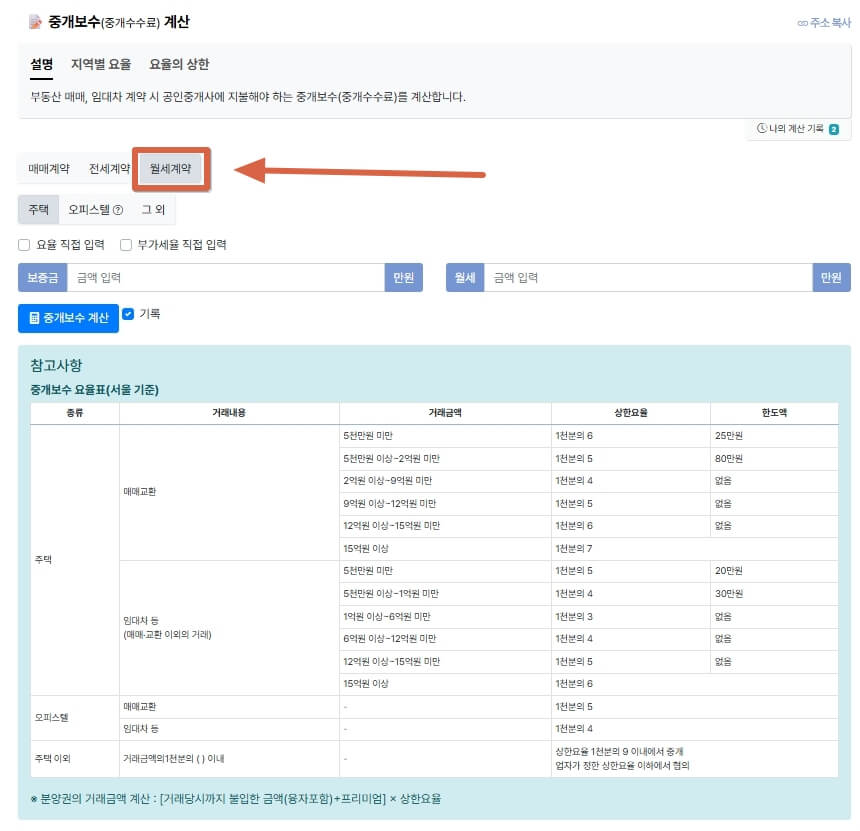Click the 월세 field label
The image size is (860, 831).
pyautogui.click(x=465, y=278)
